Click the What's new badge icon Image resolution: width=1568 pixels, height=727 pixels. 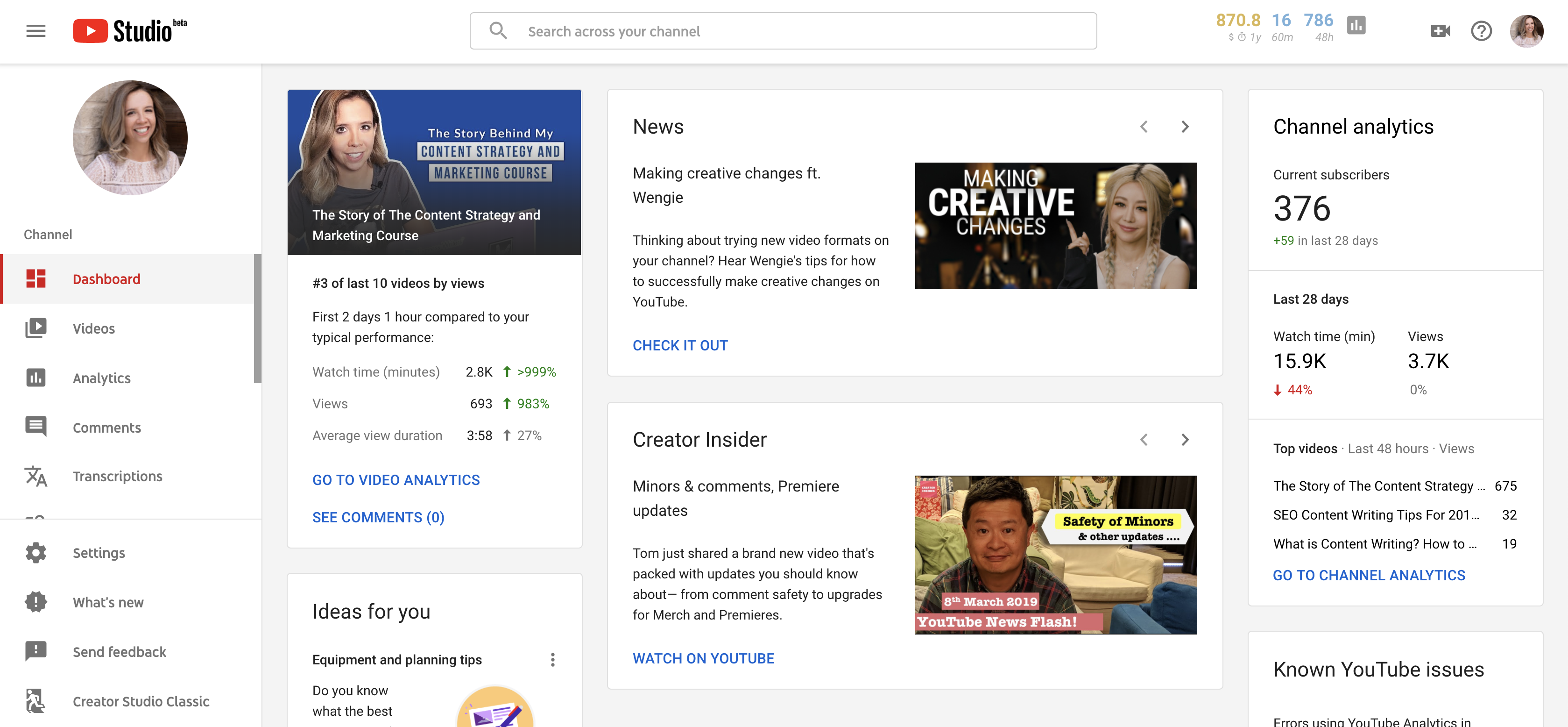click(x=36, y=602)
